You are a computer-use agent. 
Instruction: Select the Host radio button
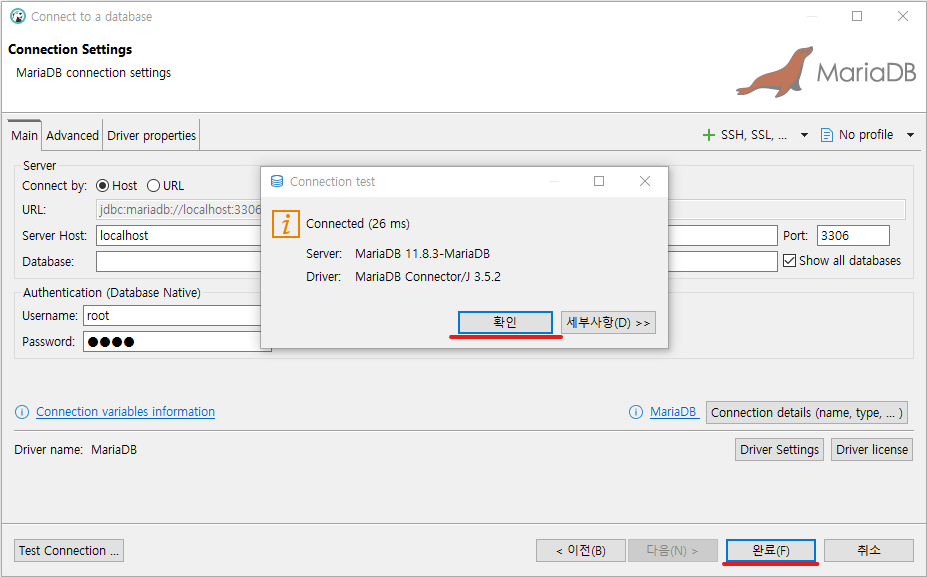tap(102, 186)
